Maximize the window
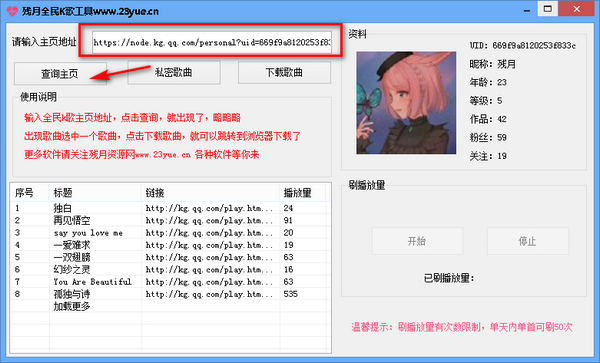Screen dimensions: 600x363 548,9
